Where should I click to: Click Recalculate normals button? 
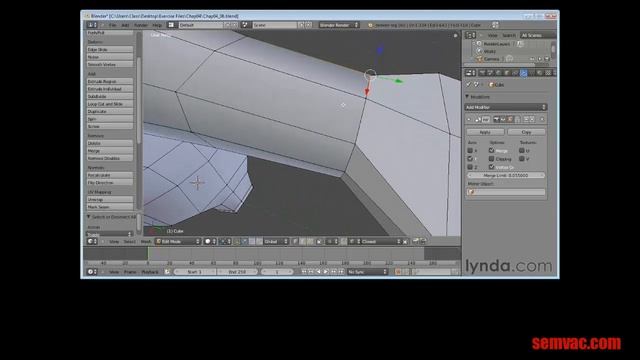click(110, 175)
